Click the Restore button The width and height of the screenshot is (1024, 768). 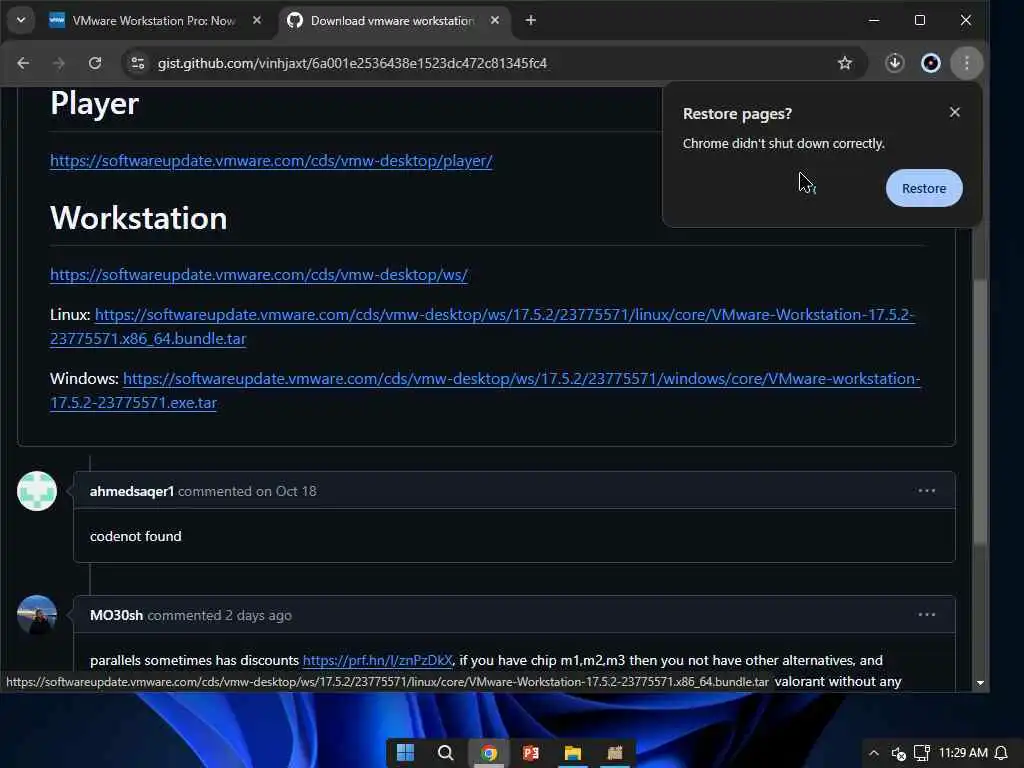[924, 188]
